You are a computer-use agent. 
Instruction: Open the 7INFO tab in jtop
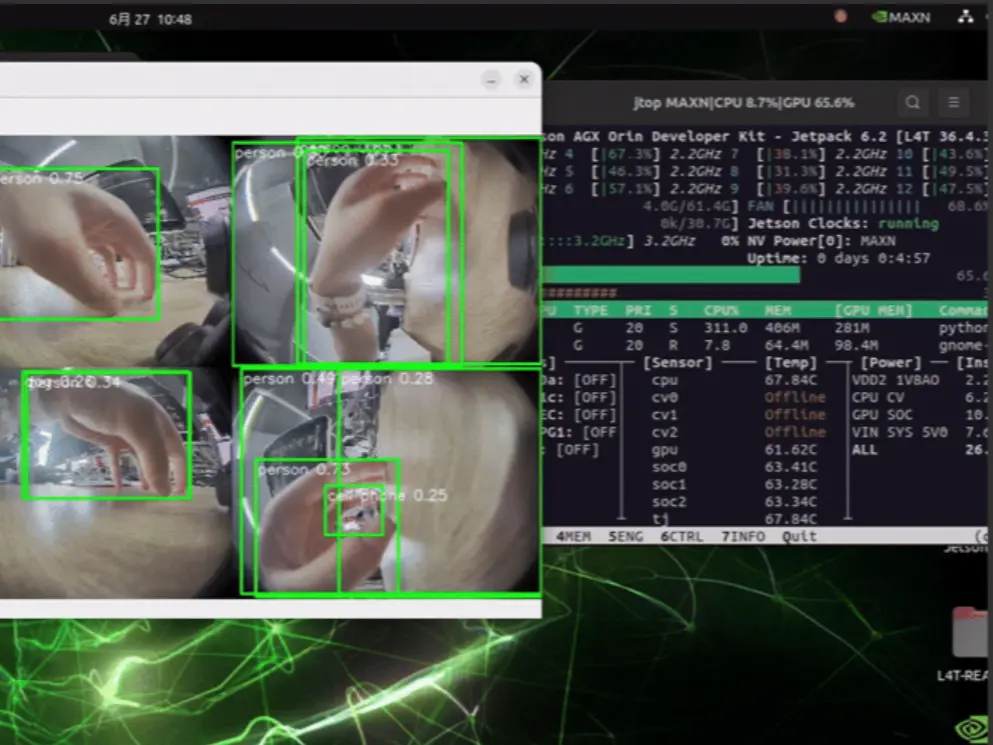click(x=741, y=537)
